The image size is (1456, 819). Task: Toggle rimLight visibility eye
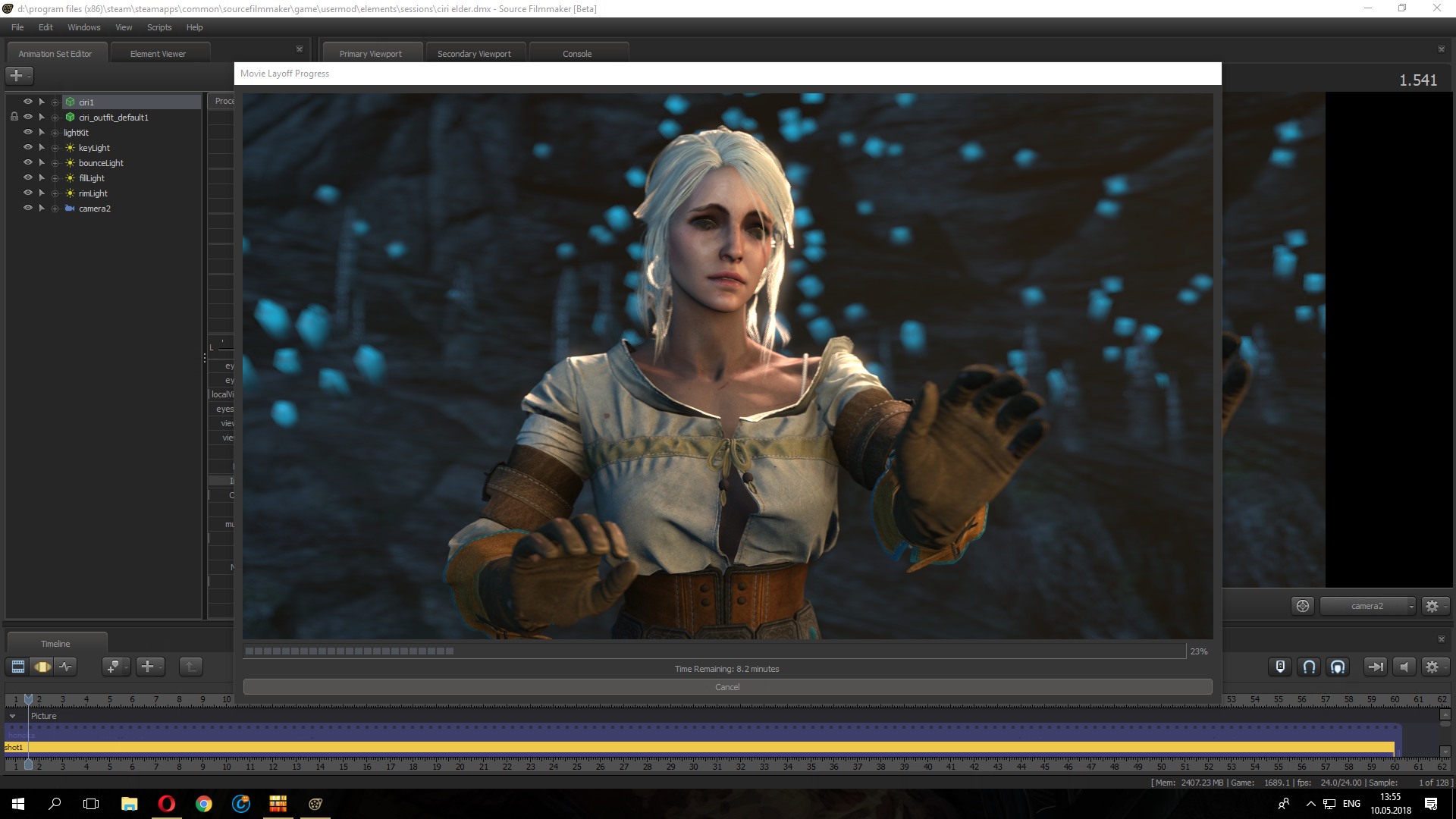click(x=28, y=193)
